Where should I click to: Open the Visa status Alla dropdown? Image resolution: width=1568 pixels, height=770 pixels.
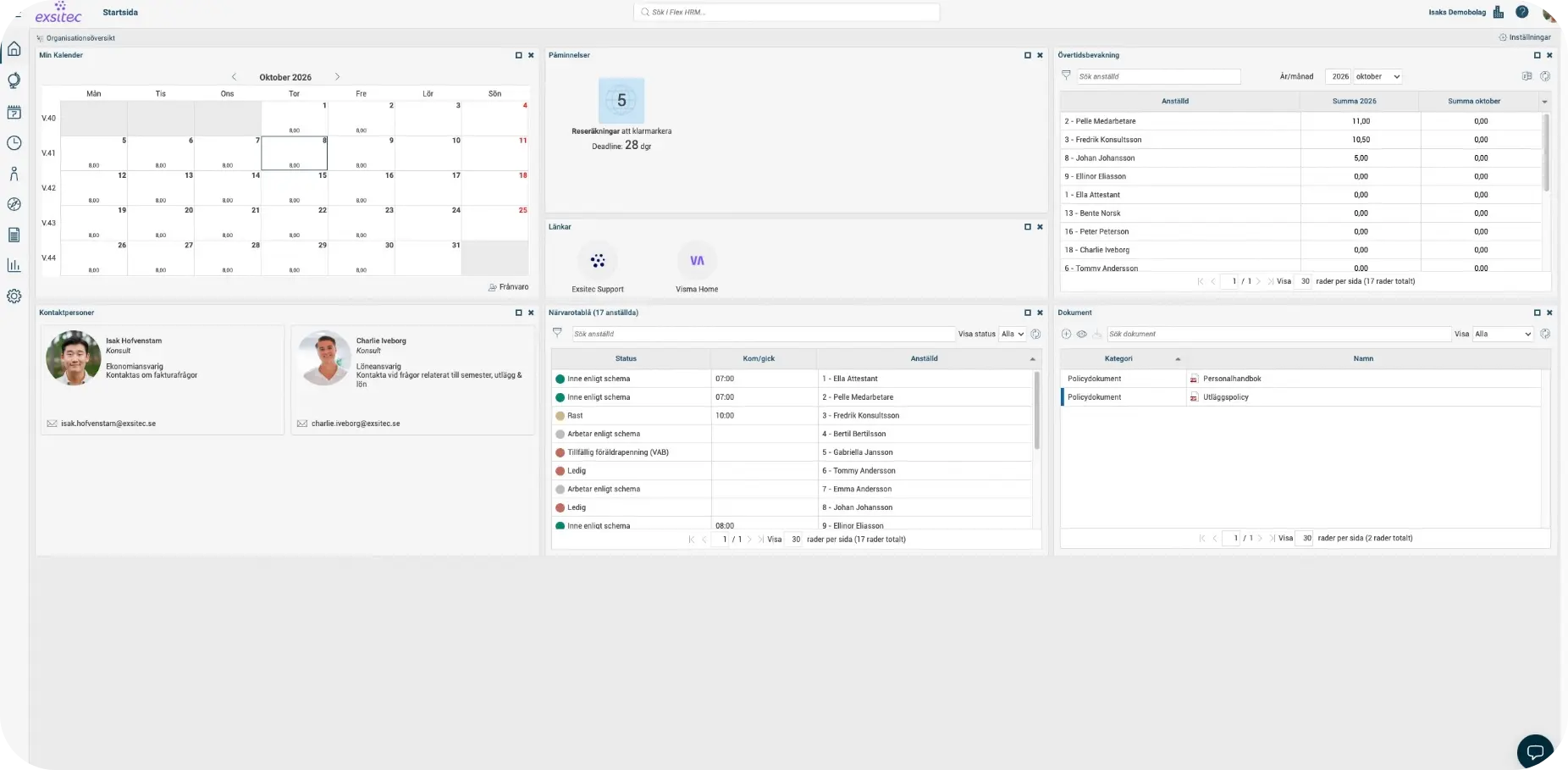coord(1013,334)
